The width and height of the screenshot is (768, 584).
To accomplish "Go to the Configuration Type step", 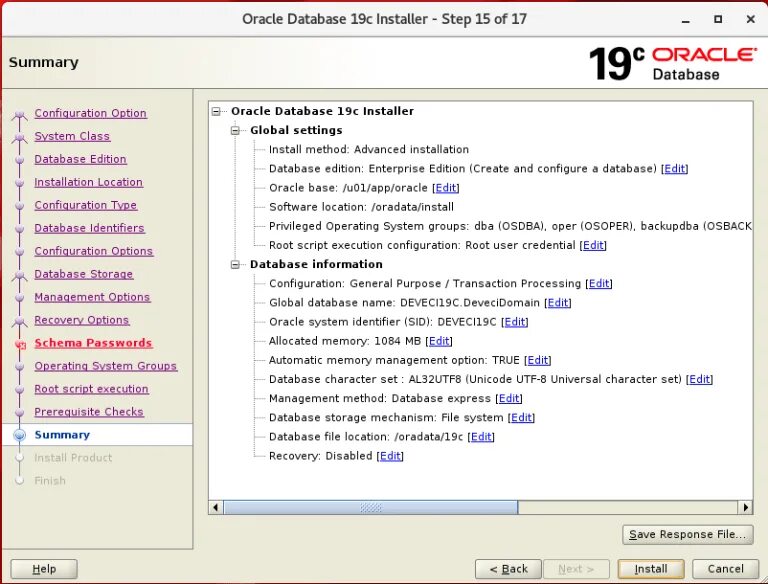I will (x=86, y=205).
